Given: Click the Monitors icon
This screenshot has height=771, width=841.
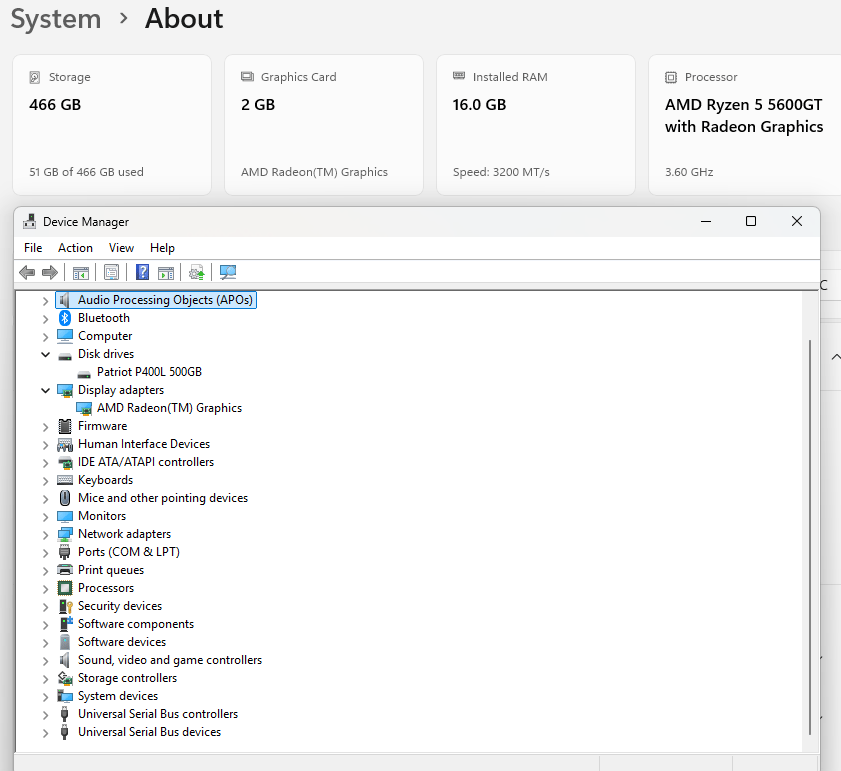Looking at the screenshot, I should tap(65, 516).
